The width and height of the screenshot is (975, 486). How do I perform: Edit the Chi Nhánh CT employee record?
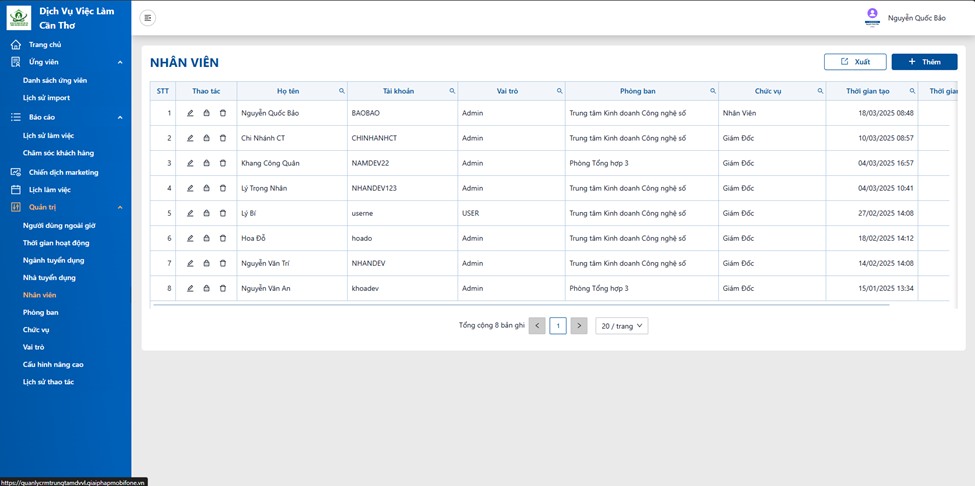pos(190,138)
